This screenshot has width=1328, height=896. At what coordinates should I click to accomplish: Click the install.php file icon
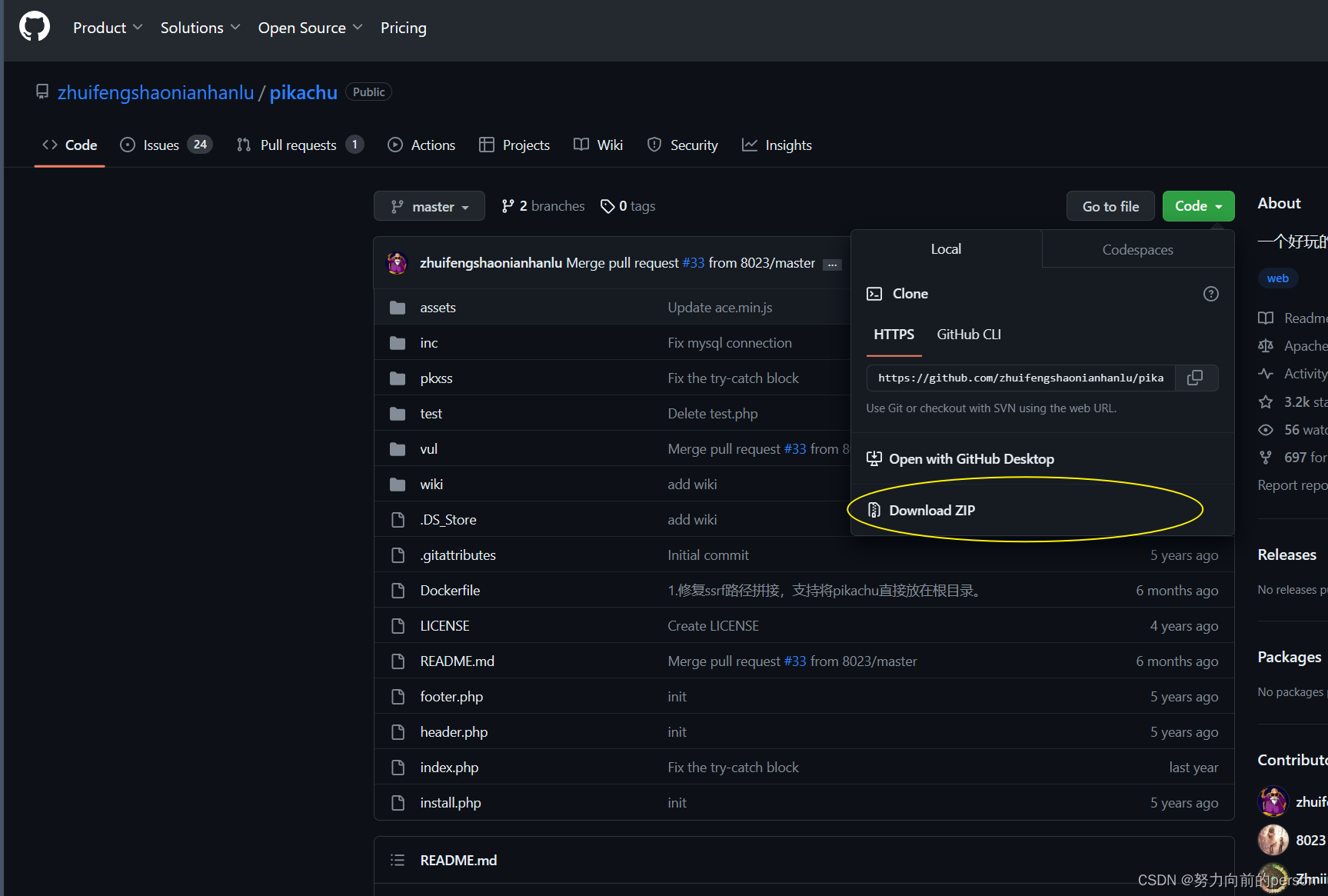pyautogui.click(x=398, y=803)
